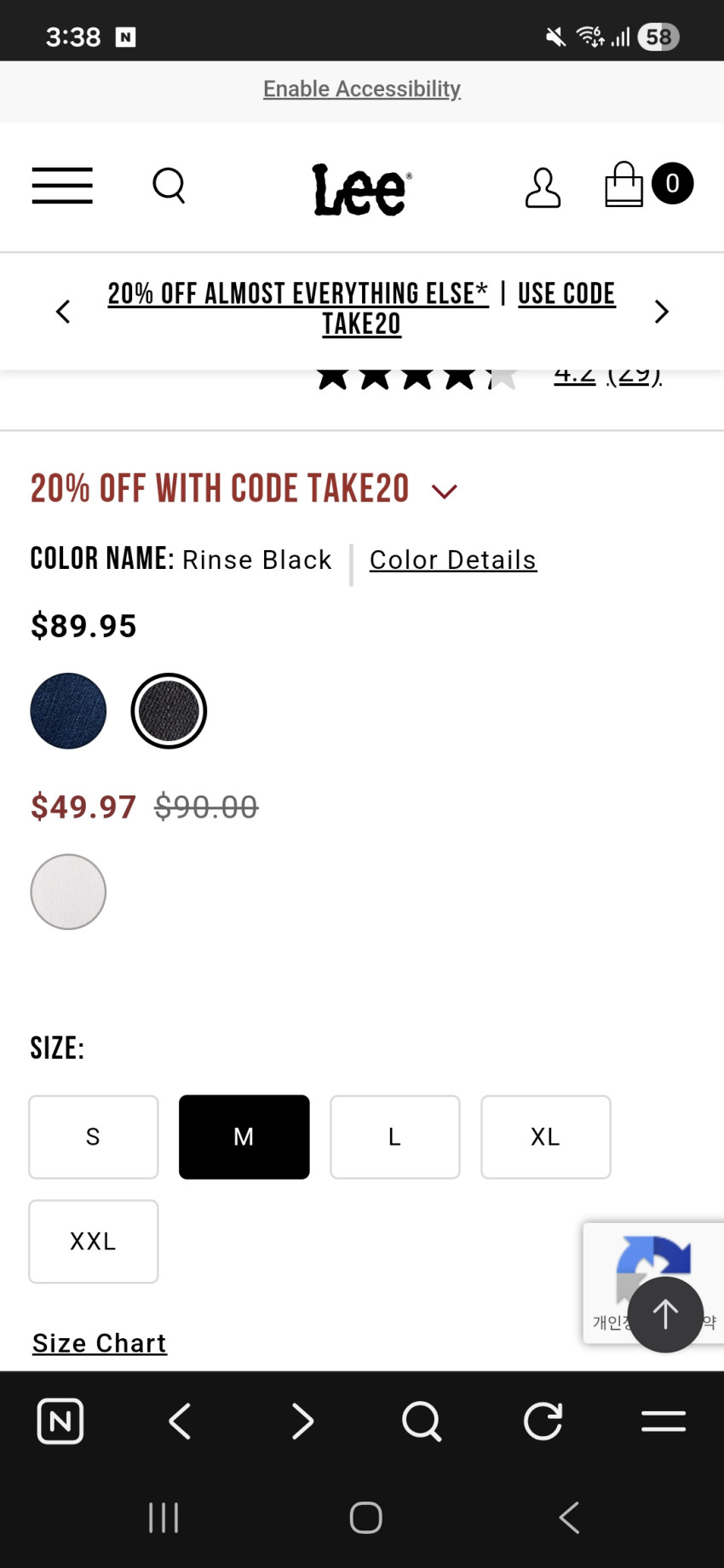Expand the 20% off TAKE20 promo details
This screenshot has width=724, height=1568.
[445, 491]
